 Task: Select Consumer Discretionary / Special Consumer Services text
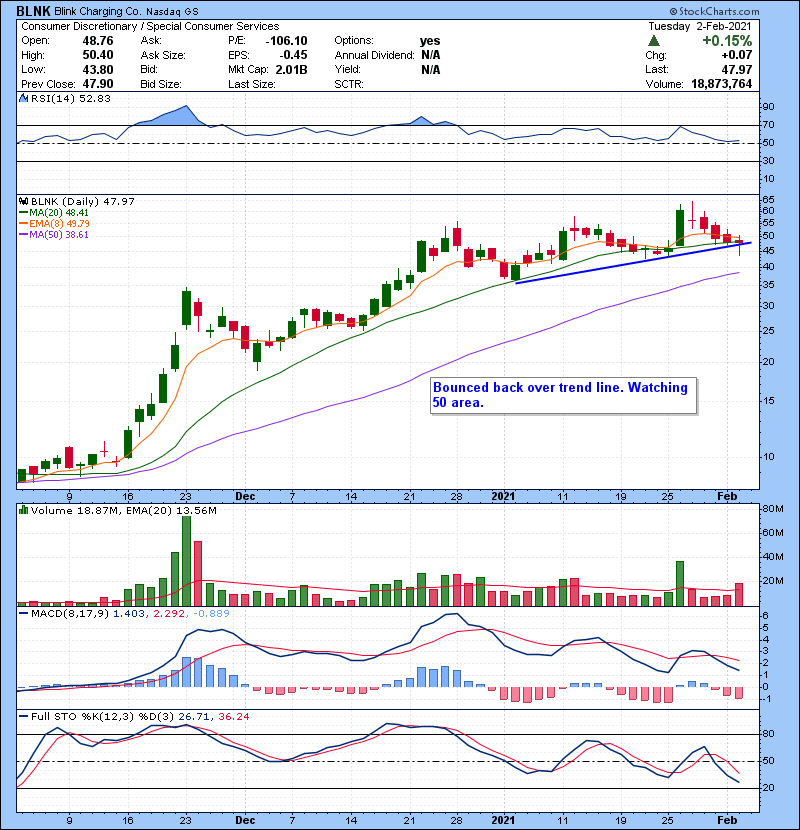[150, 26]
